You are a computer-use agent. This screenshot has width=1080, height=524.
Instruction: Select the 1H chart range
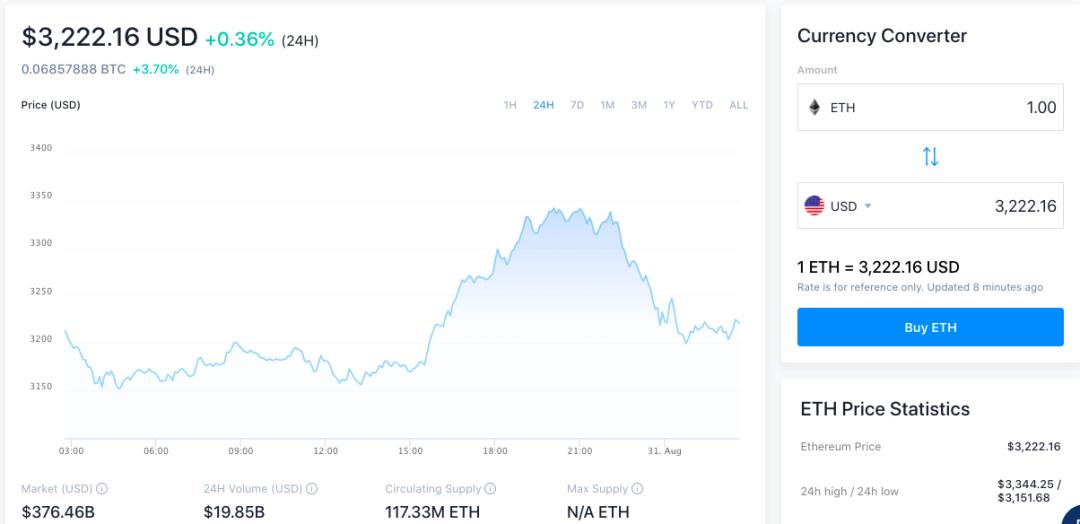(x=510, y=105)
